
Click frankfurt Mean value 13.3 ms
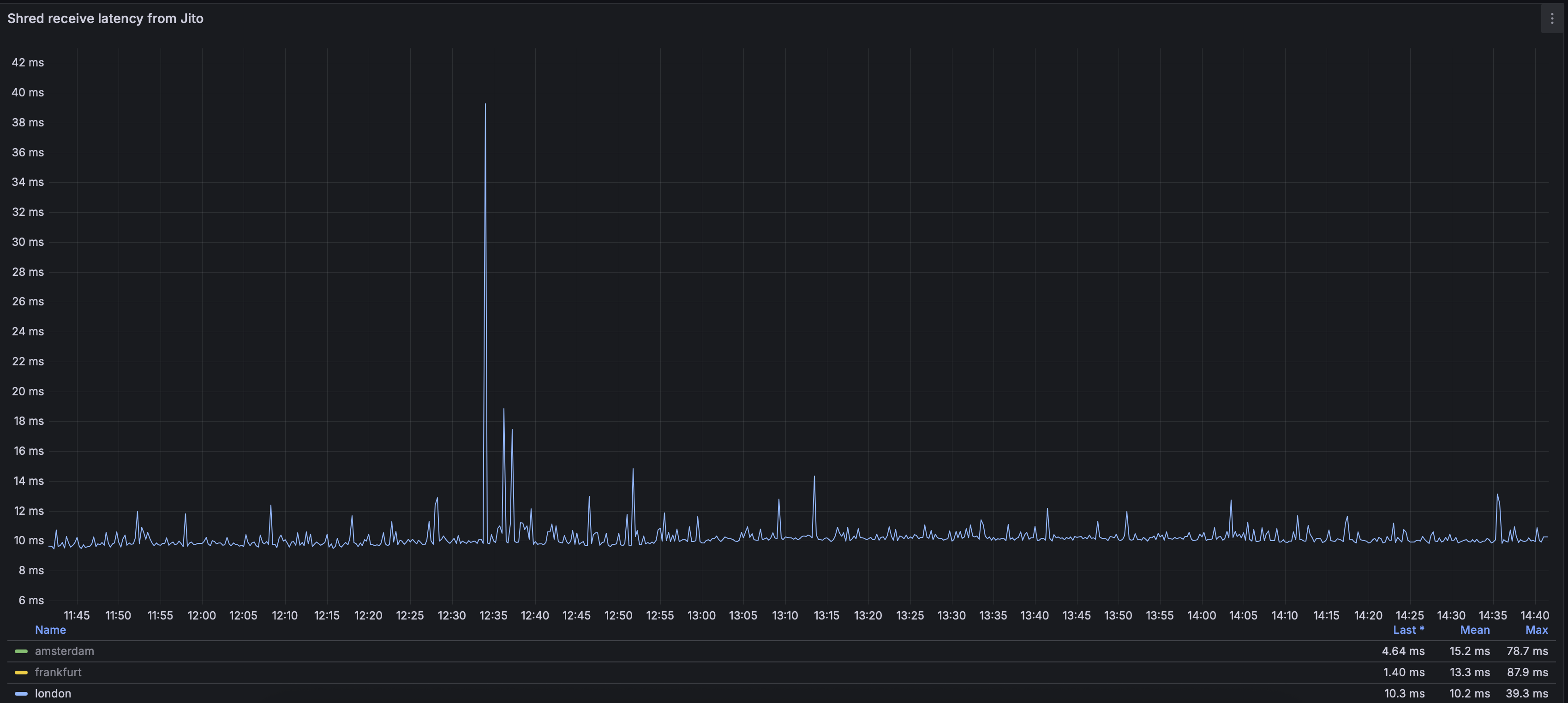tap(1469, 673)
